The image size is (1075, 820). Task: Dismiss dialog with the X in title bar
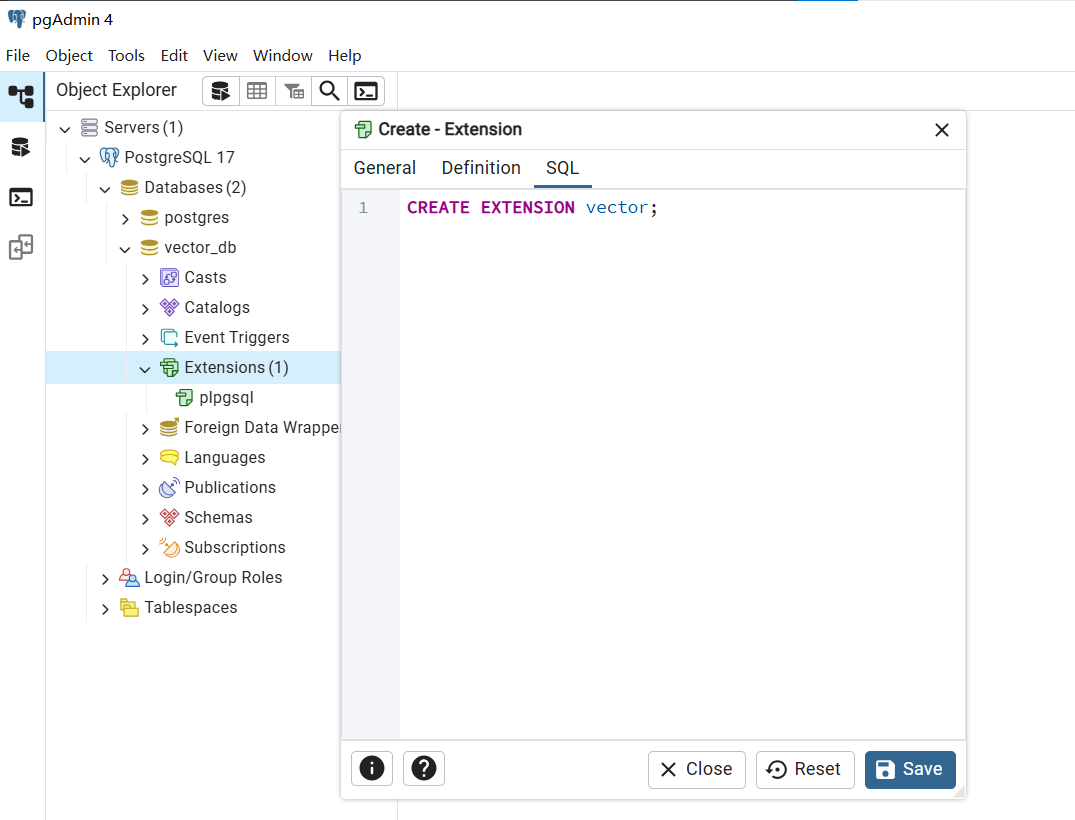click(x=942, y=130)
